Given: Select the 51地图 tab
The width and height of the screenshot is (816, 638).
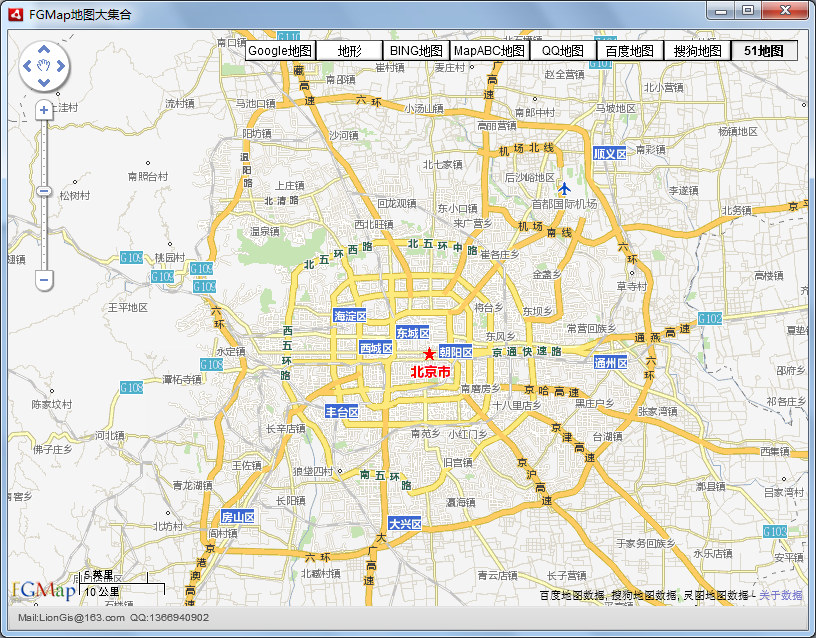Looking at the screenshot, I should point(764,50).
